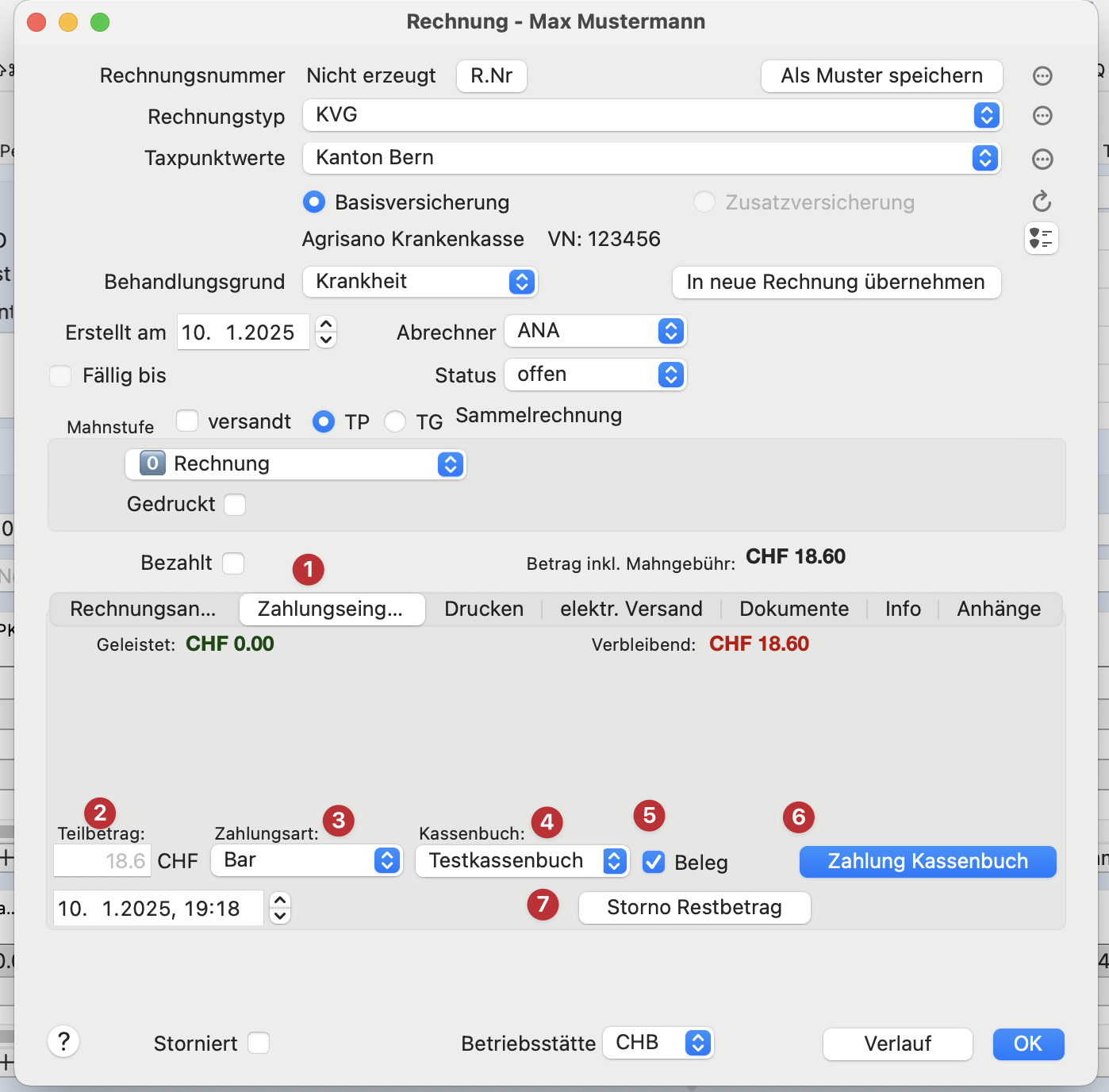Confirm with the OK button
The image size is (1109, 1092).
[x=1028, y=1044]
